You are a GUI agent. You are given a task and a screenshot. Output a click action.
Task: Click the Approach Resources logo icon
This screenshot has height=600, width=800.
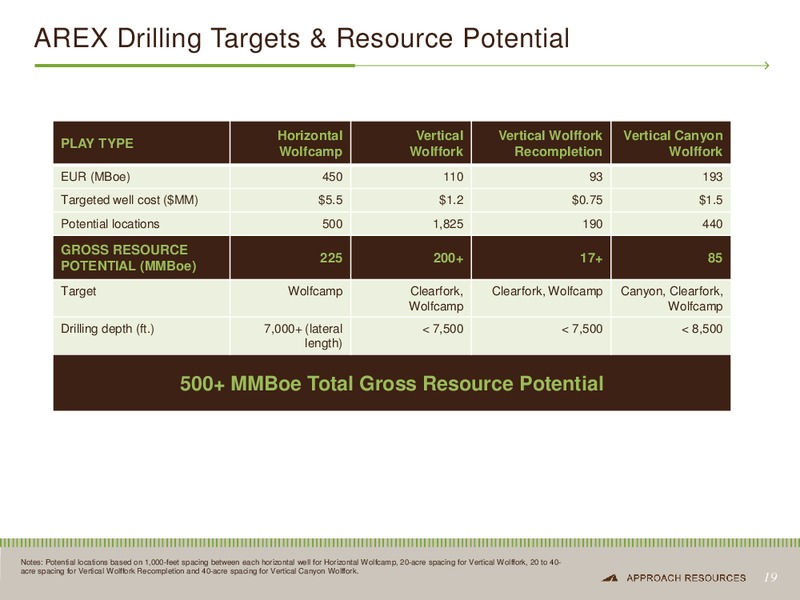point(609,578)
